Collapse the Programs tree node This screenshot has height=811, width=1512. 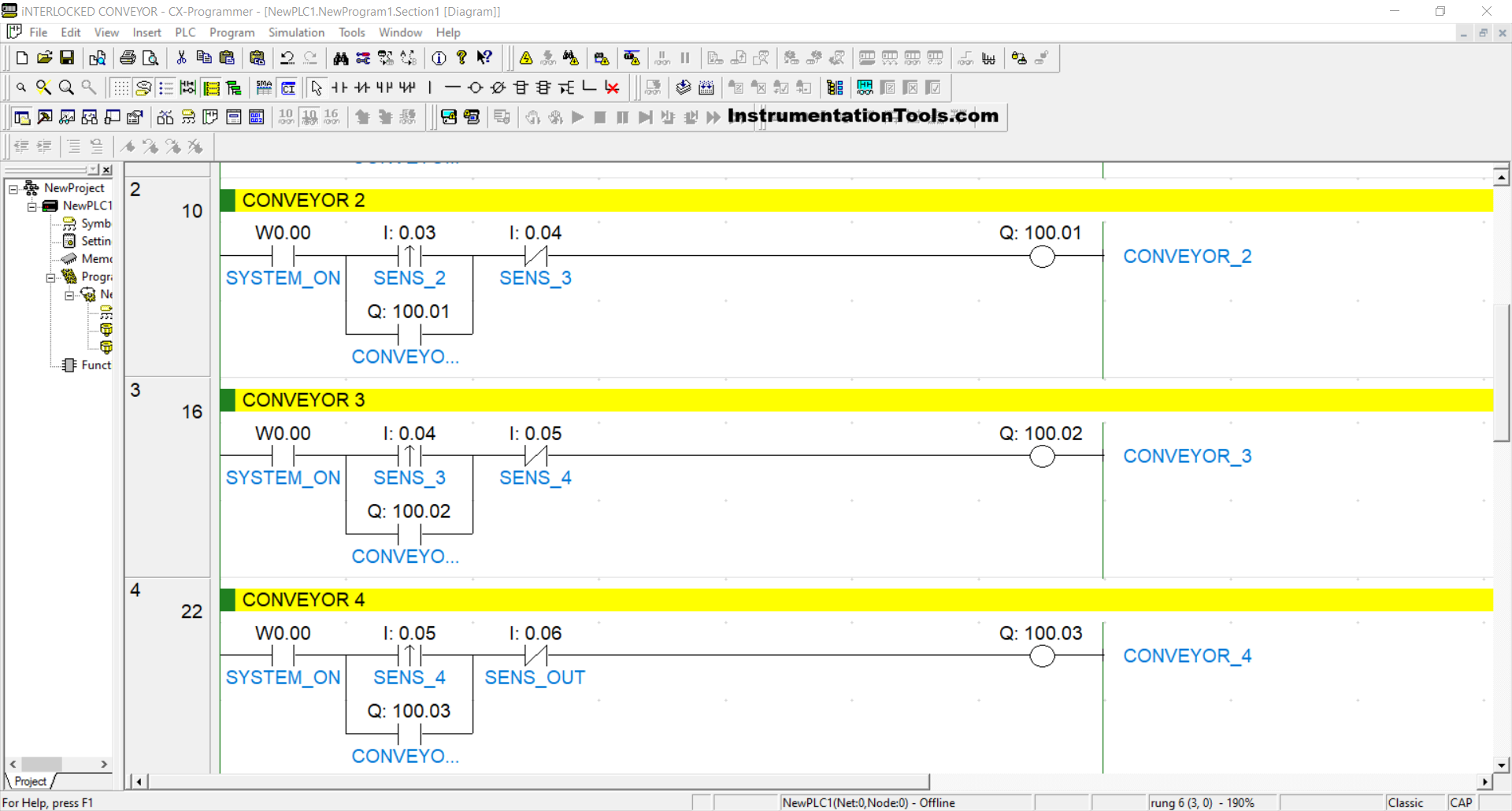[51, 277]
